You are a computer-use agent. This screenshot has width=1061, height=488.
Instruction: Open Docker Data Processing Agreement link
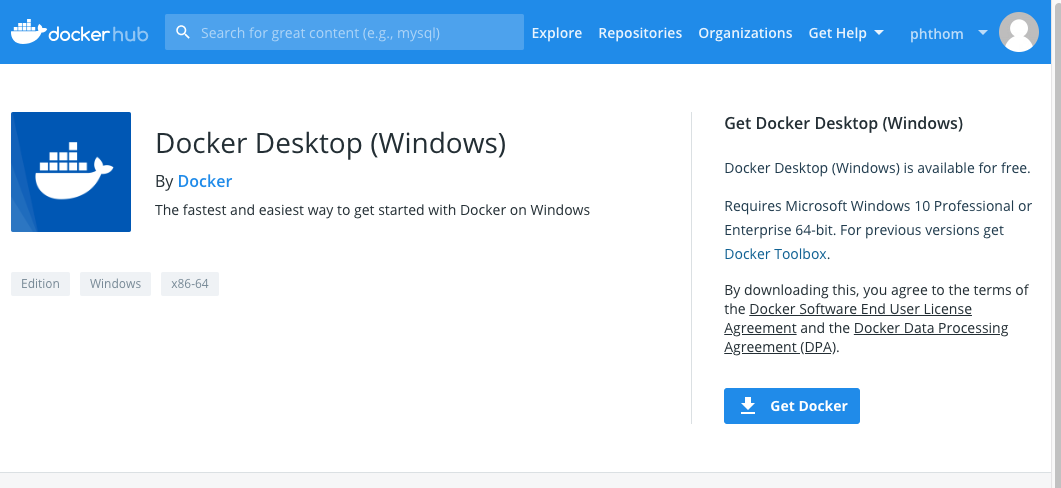click(x=930, y=328)
